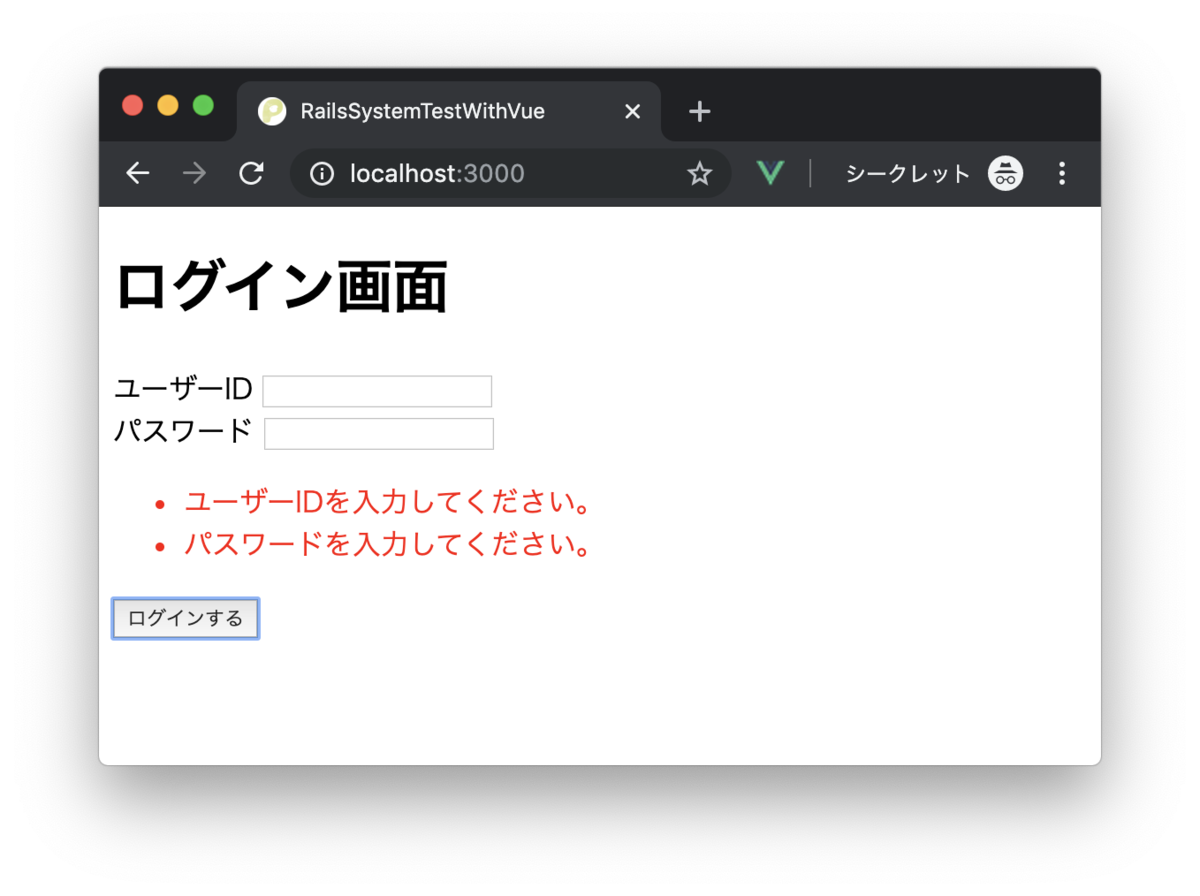Open site information via the info icon
The width and height of the screenshot is (1200, 896).
pos(321,173)
